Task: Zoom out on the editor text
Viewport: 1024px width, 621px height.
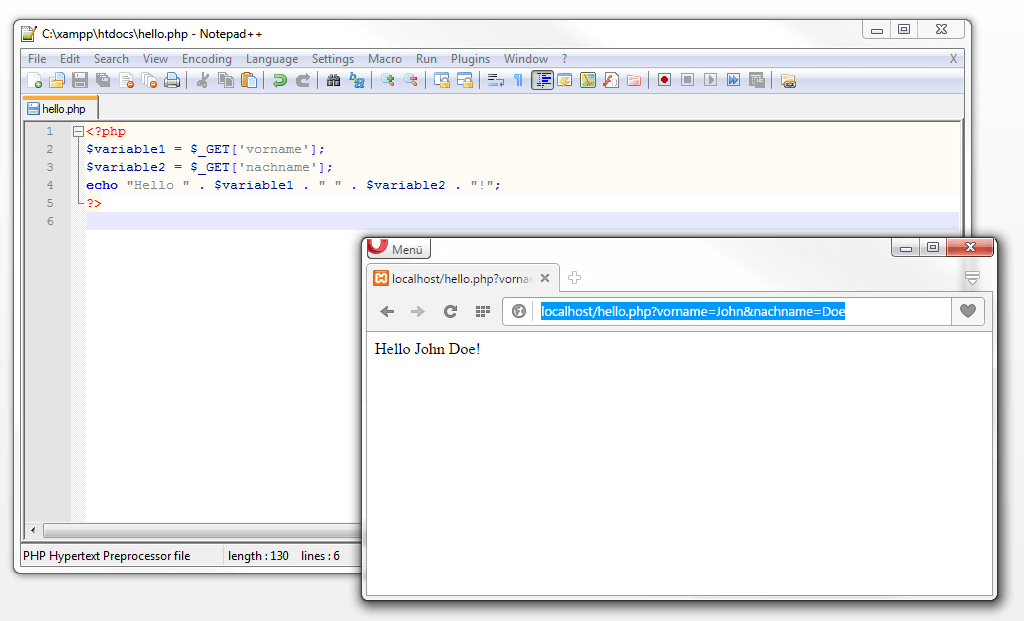Action: (x=411, y=80)
